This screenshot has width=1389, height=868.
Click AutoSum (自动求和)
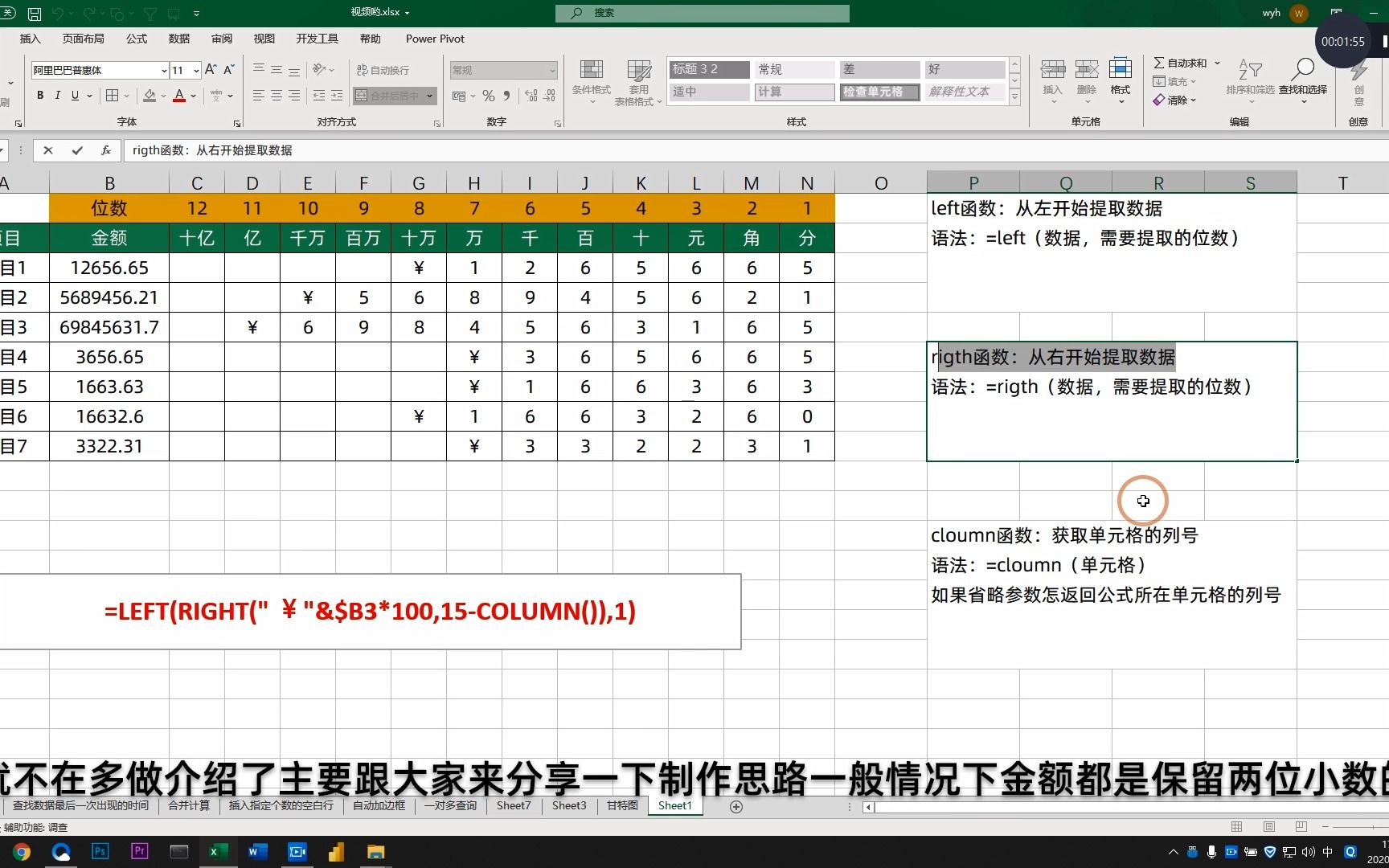coord(1181,63)
